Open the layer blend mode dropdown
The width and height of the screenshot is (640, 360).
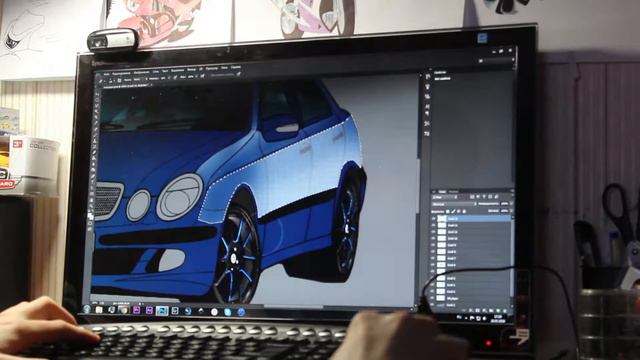(453, 204)
